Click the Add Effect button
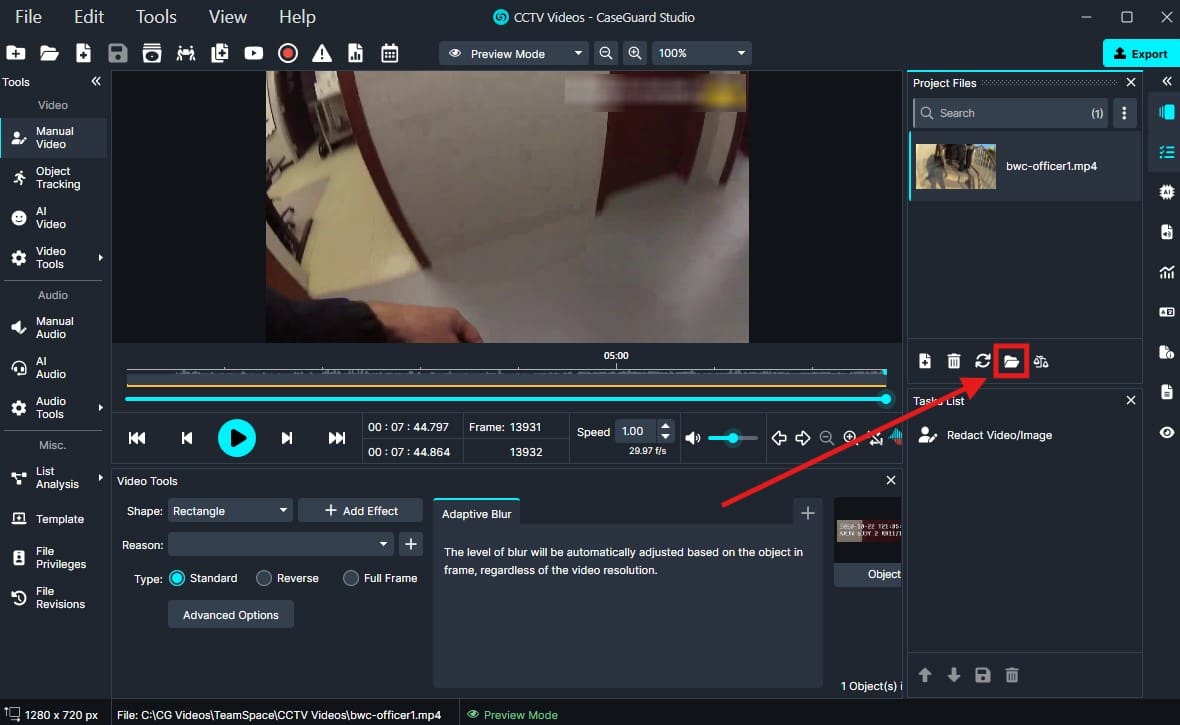 point(361,511)
